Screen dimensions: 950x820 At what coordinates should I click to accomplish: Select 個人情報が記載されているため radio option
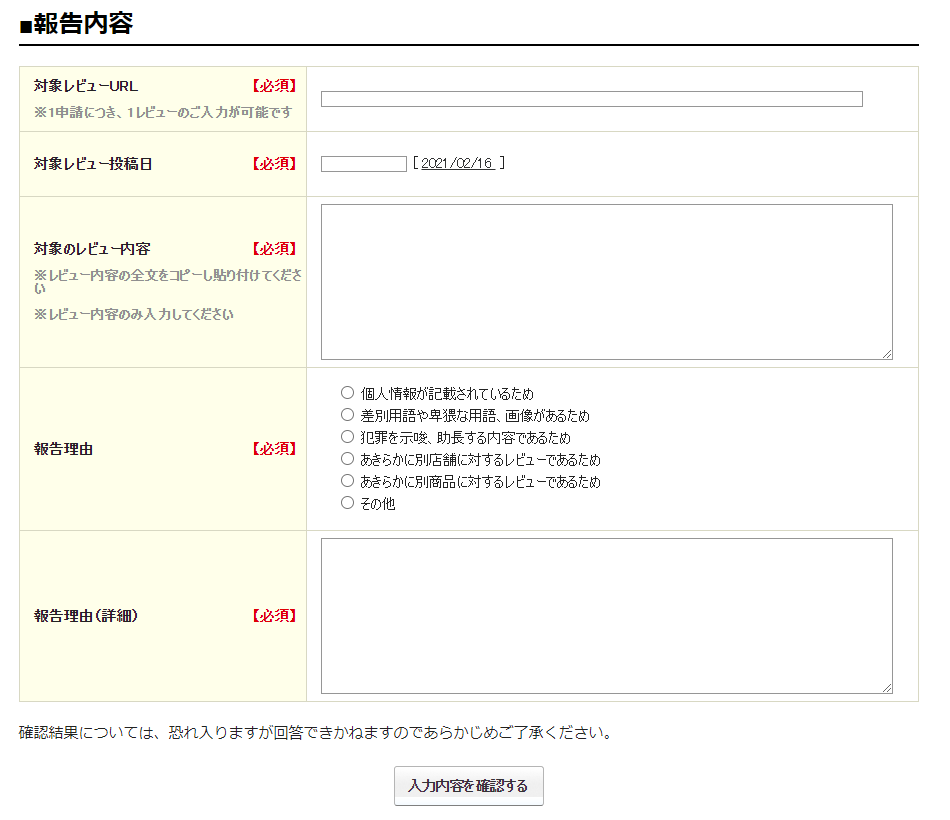tap(348, 393)
